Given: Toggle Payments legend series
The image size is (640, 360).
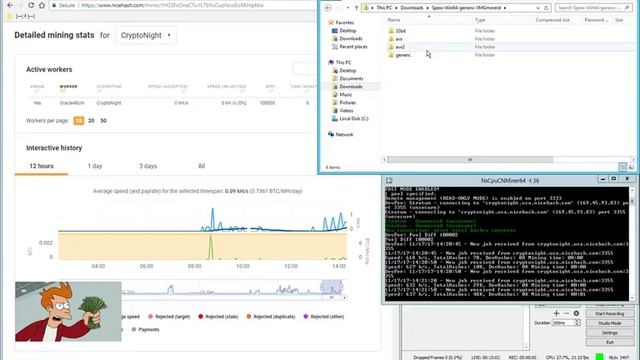Looking at the screenshot, I should (x=145, y=329).
